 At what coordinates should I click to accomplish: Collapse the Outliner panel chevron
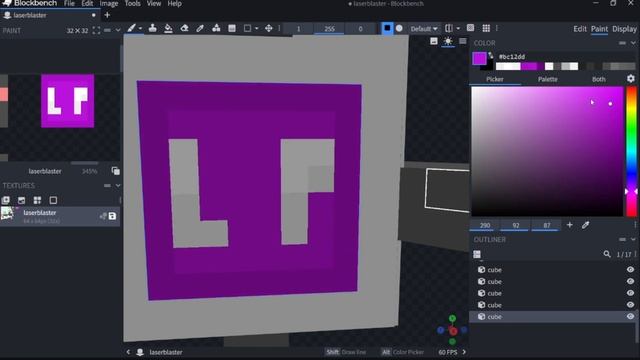(633, 239)
